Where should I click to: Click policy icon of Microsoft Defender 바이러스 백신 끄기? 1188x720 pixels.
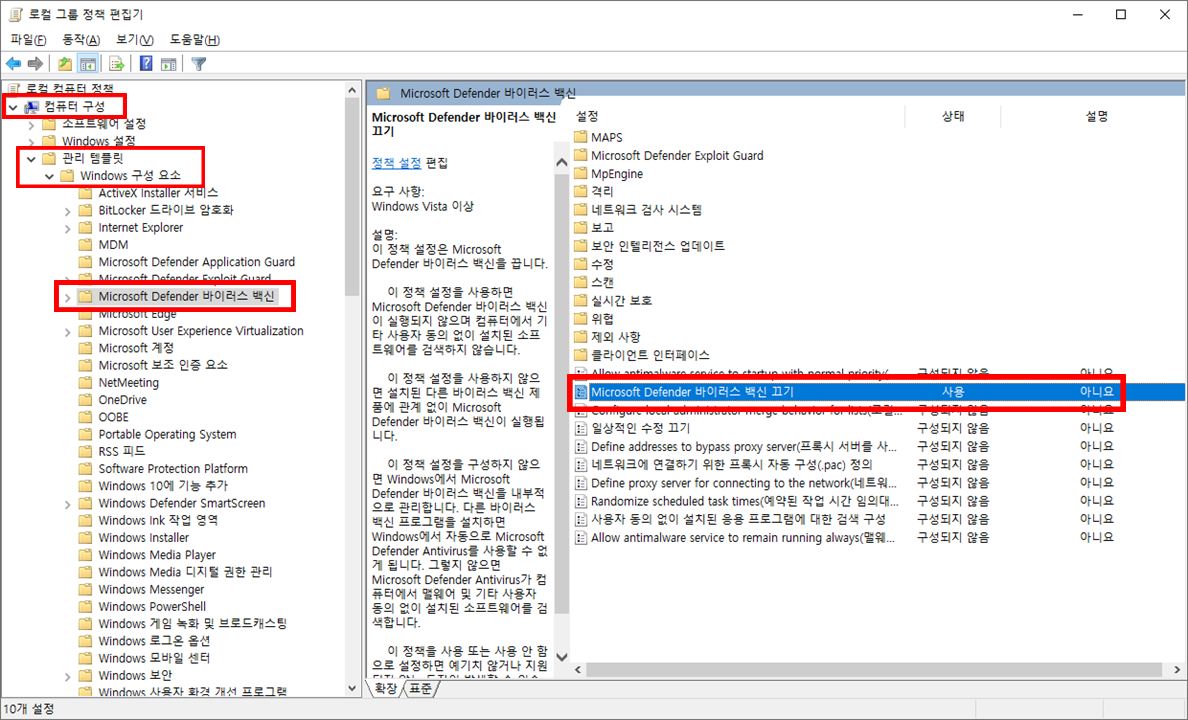[581, 392]
